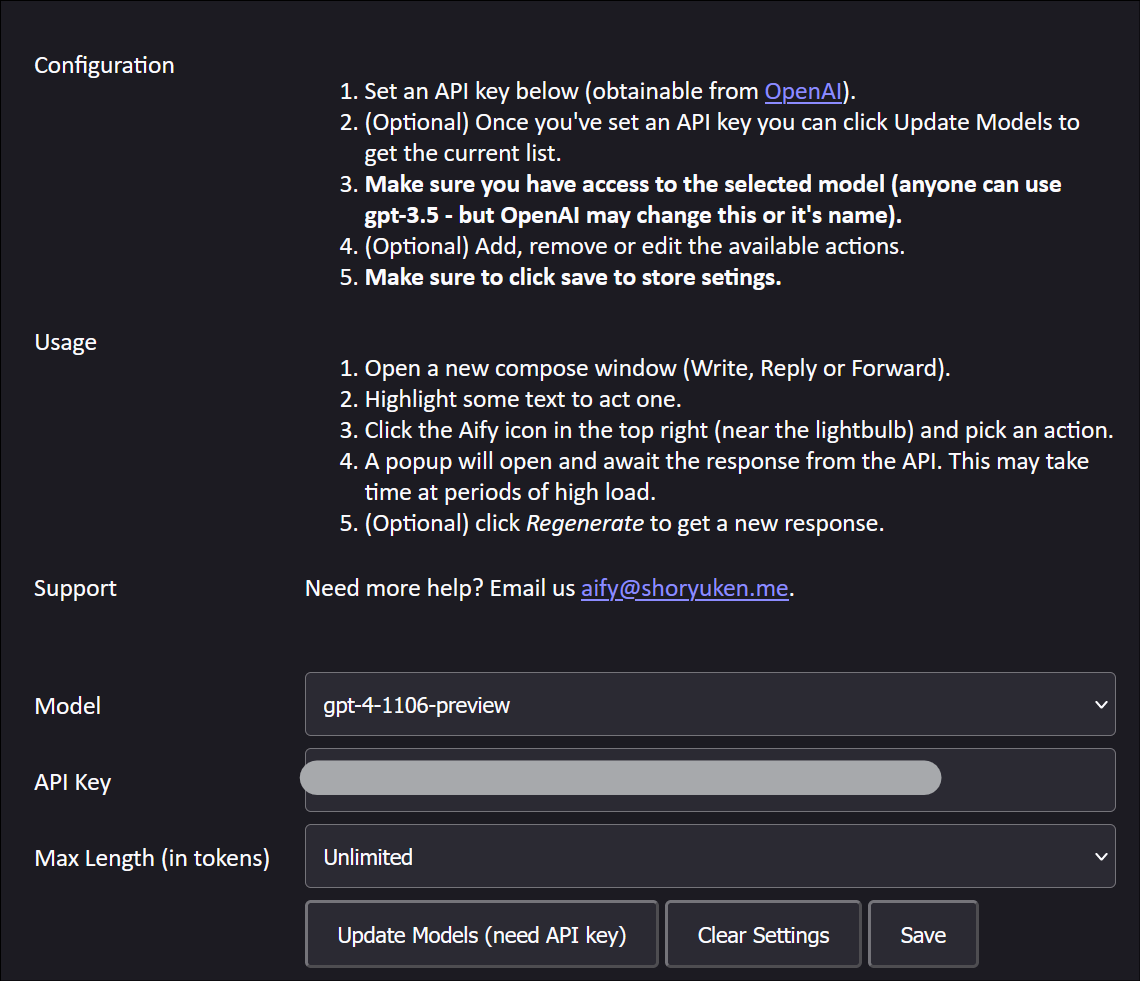Click the italic Regenerate word in Usage
1140x981 pixels.
pos(585,523)
